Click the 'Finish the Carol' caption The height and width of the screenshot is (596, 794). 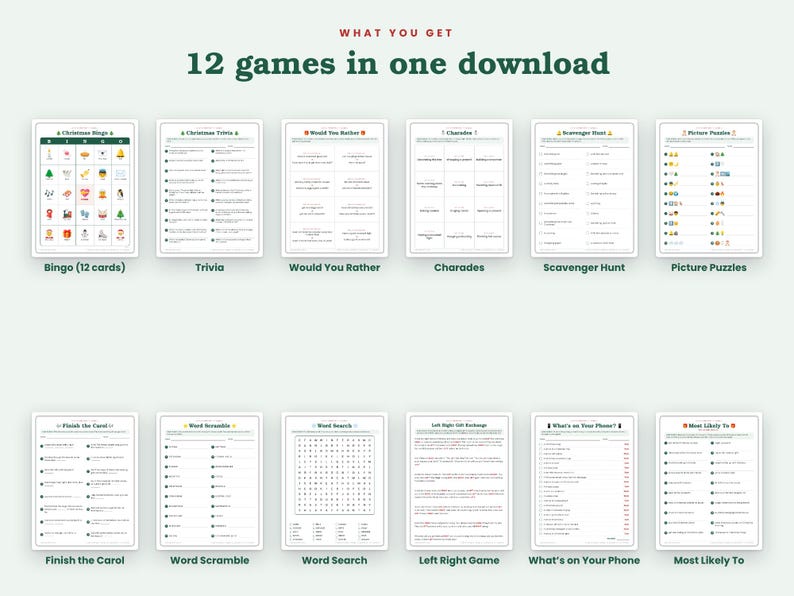click(85, 560)
